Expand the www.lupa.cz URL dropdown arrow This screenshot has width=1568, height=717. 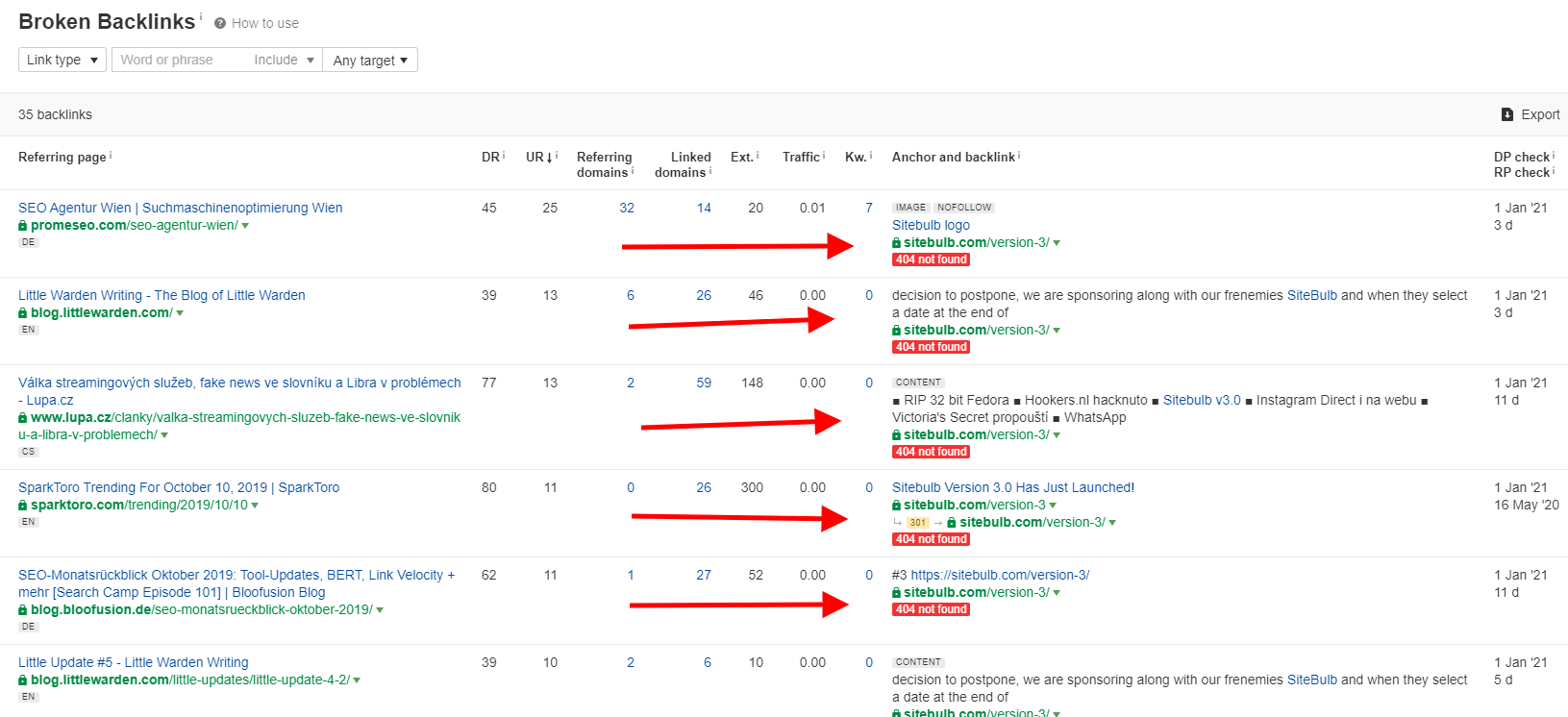pyautogui.click(x=164, y=435)
